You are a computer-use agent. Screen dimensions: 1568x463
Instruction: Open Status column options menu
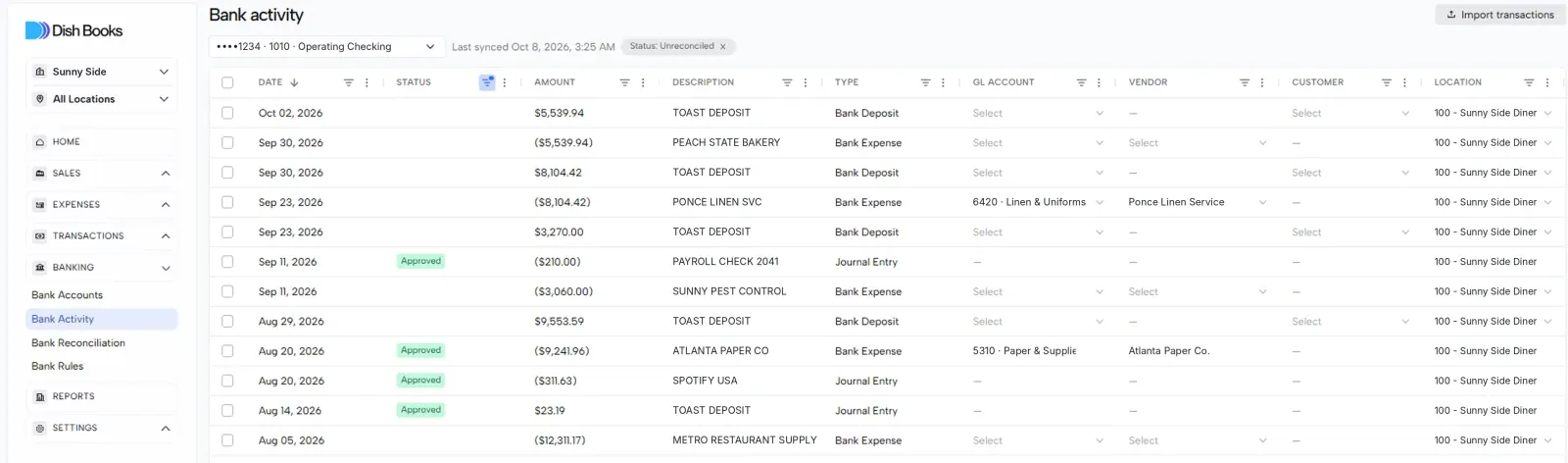tap(505, 82)
